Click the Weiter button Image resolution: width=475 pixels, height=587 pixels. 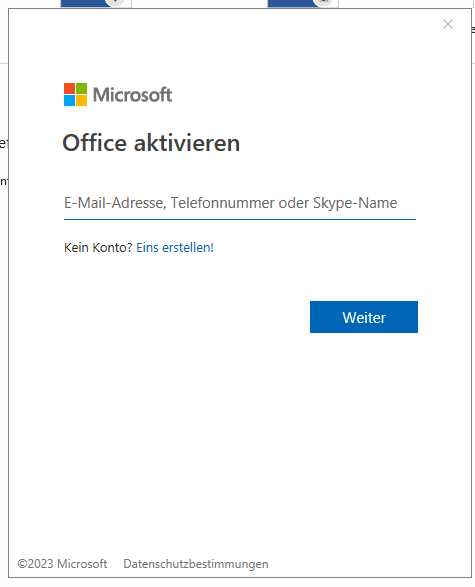tap(364, 317)
